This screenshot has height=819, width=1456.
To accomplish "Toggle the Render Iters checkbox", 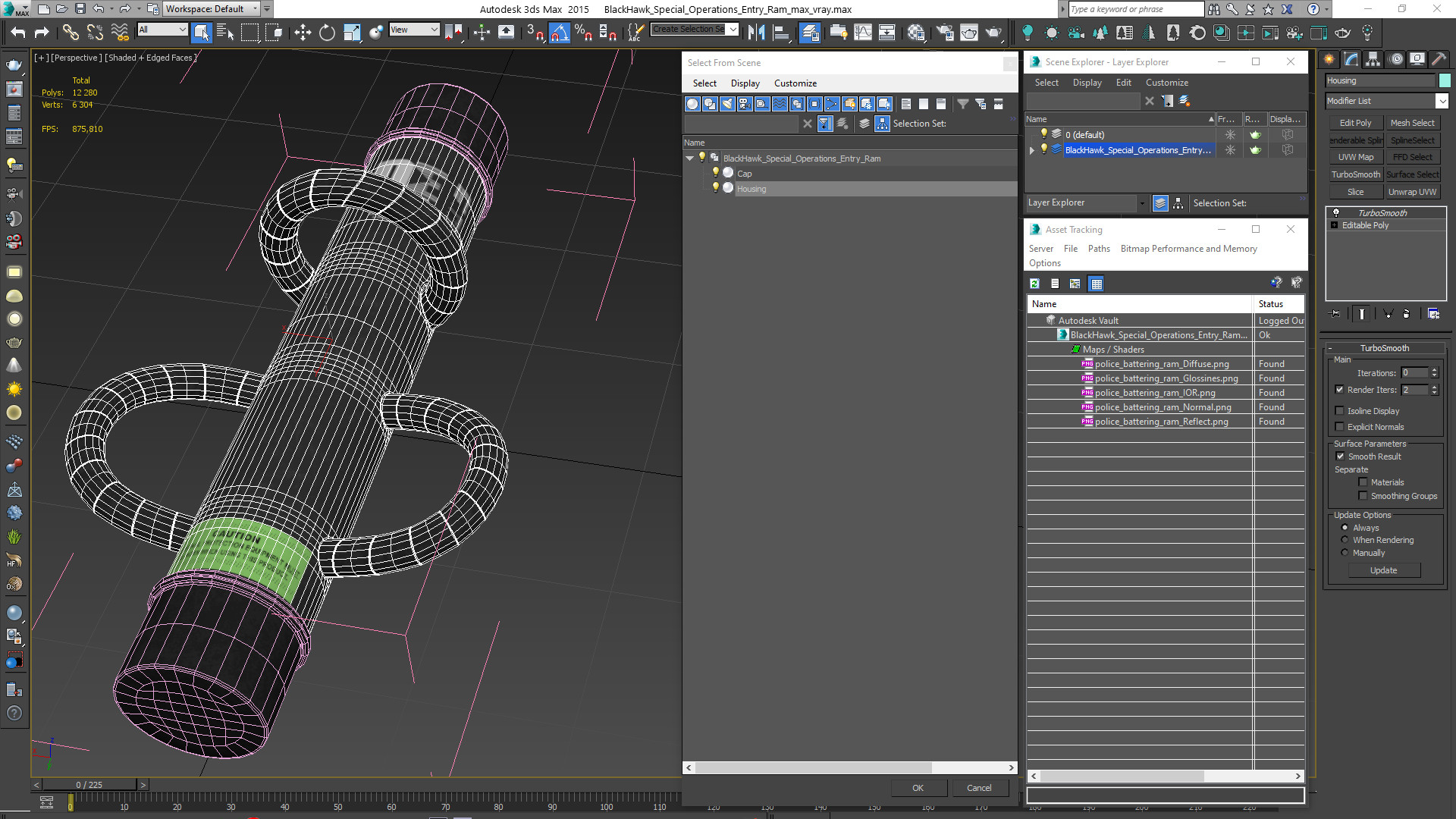I will pos(1339,390).
